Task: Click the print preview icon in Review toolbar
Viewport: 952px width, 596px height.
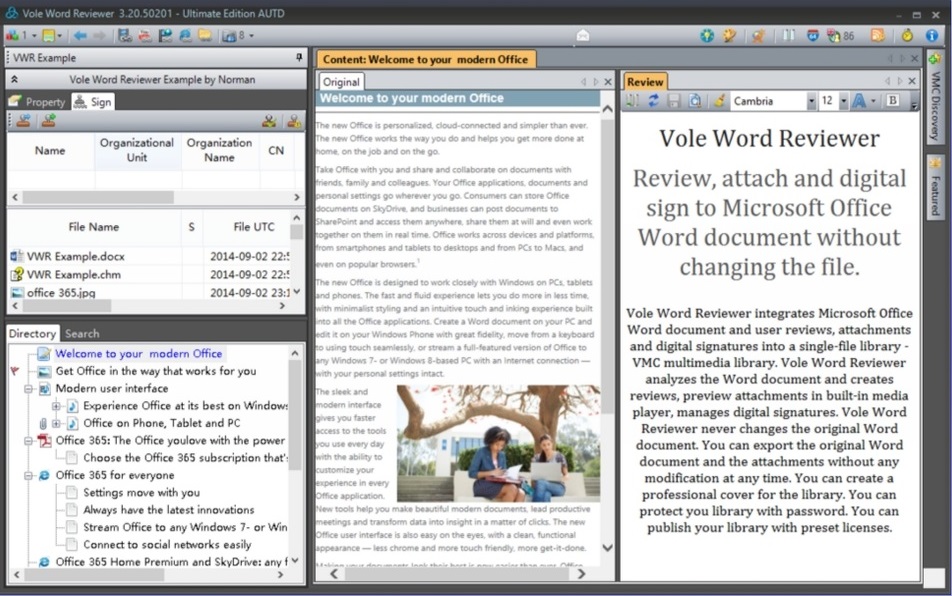Action: point(695,101)
